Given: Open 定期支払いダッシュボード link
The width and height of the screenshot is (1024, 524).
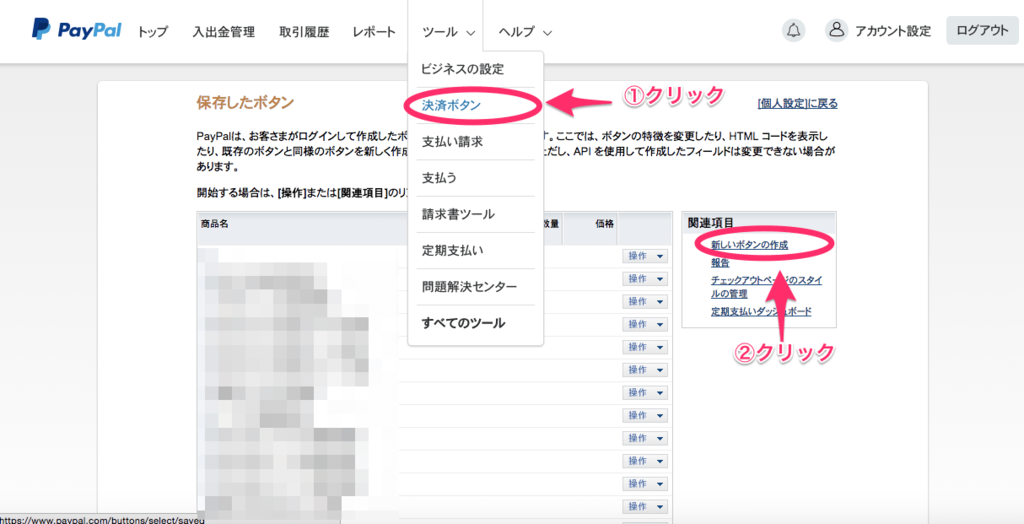Looking at the screenshot, I should coord(761,312).
